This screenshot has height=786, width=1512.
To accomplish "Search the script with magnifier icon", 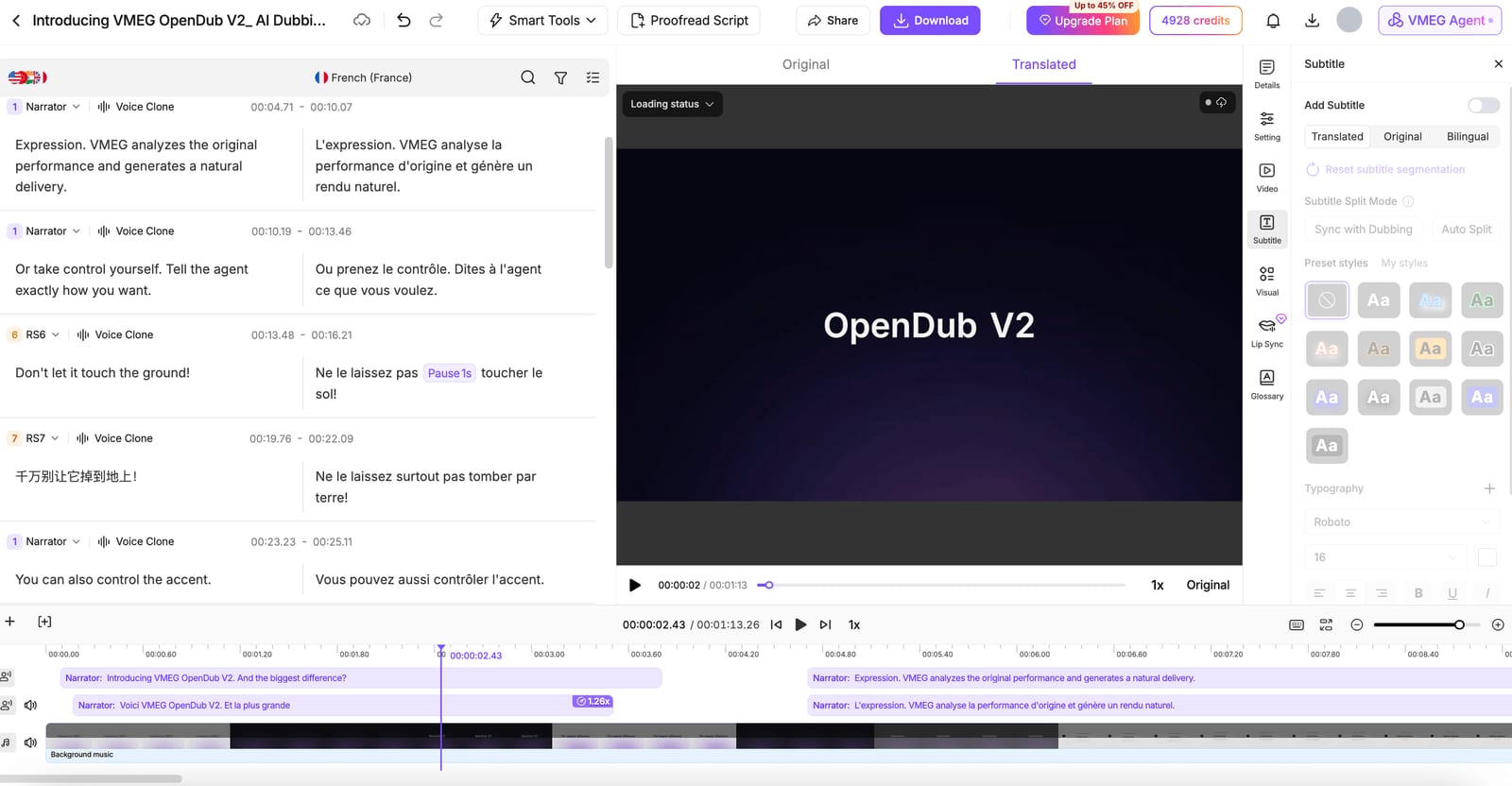I will (x=528, y=77).
